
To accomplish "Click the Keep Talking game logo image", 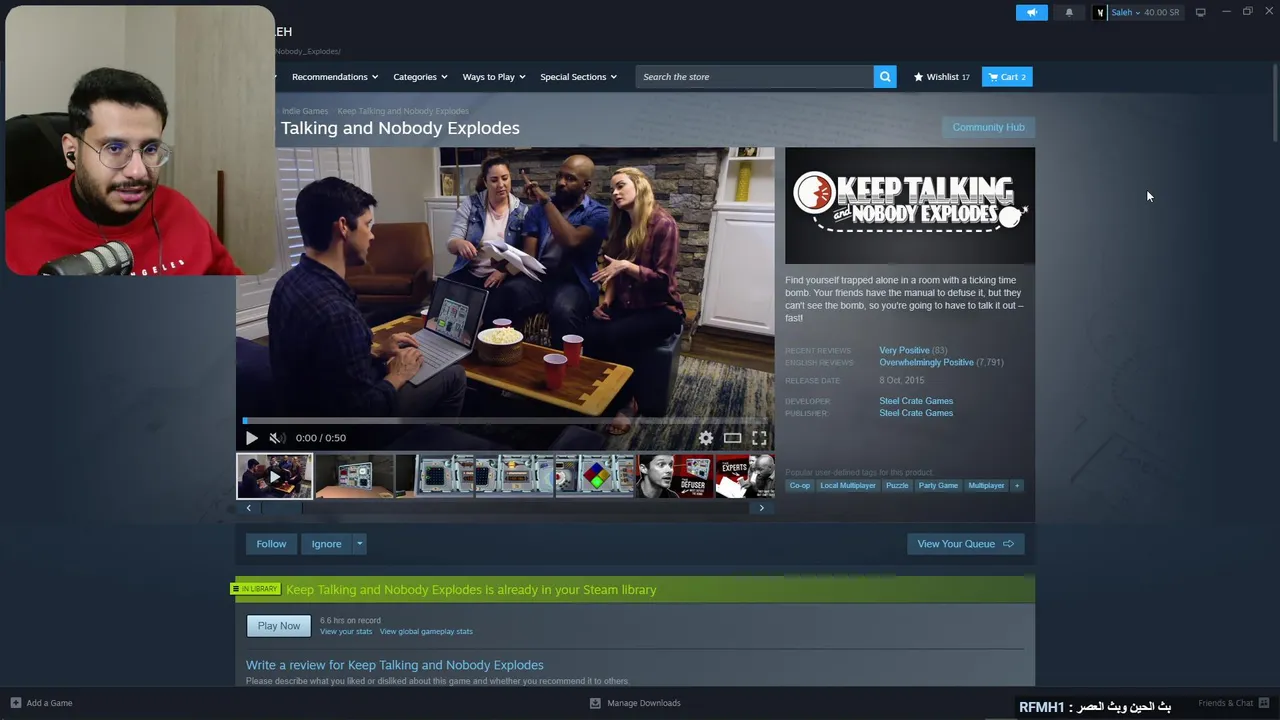I will tap(910, 206).
